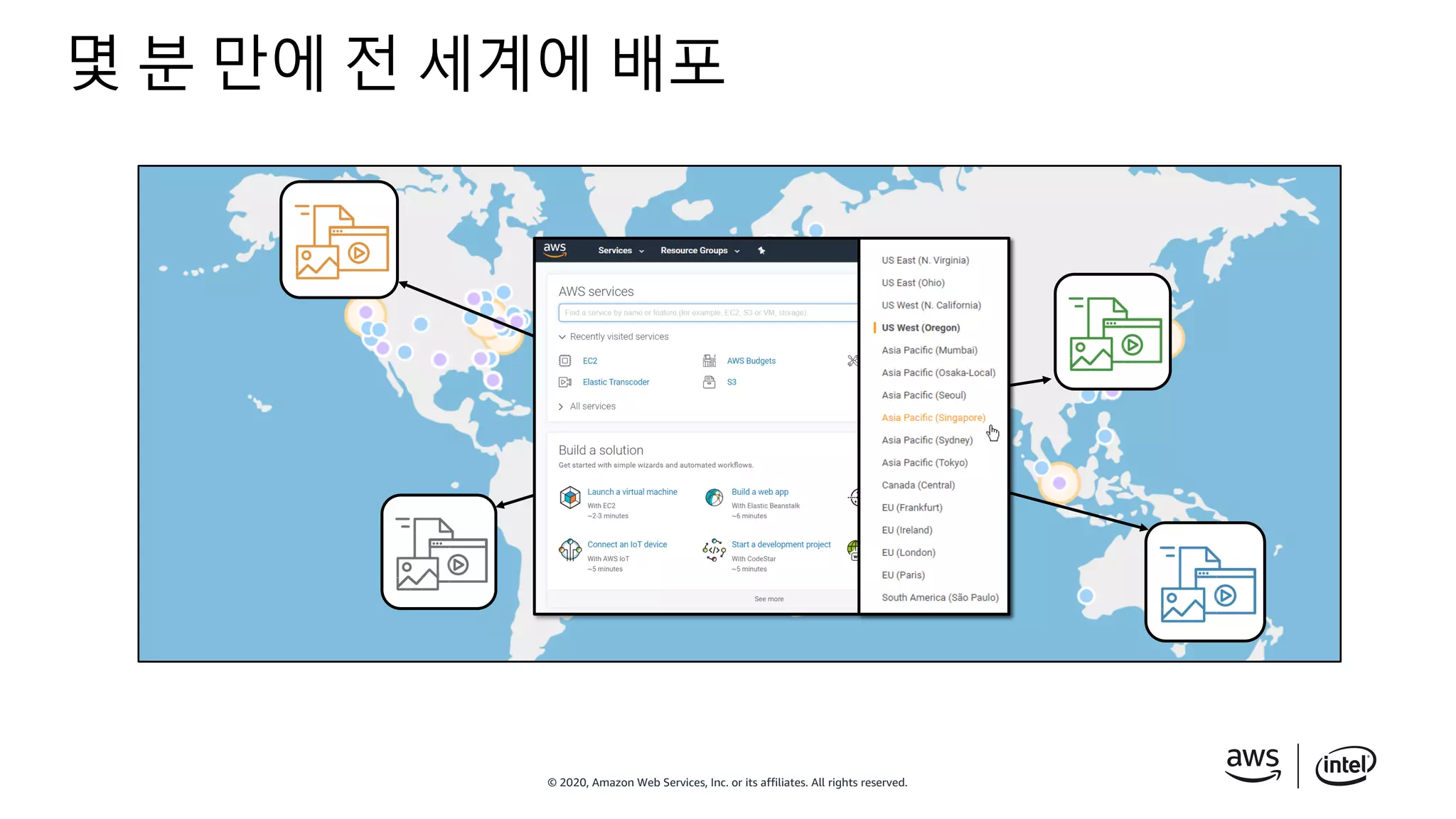
Task: Collapse Recently visited services section
Action: tap(614, 337)
